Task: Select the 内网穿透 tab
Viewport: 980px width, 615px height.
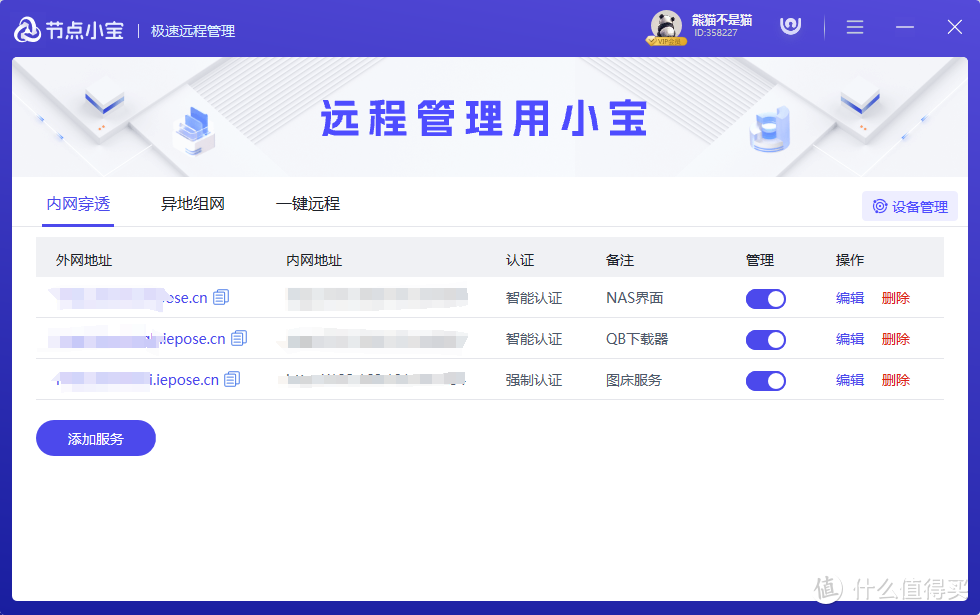Action: [x=78, y=203]
